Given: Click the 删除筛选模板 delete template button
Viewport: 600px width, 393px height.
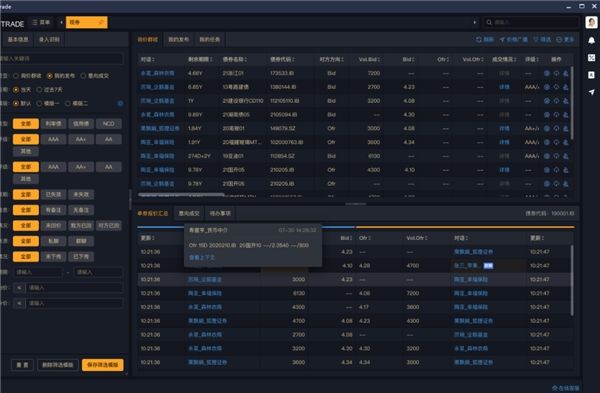Looking at the screenshot, I should point(58,365).
